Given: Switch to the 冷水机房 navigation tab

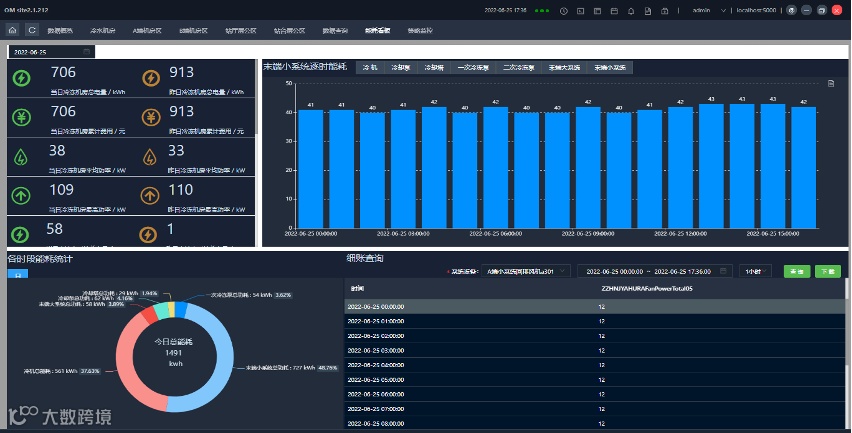Looking at the screenshot, I should coord(102,30).
